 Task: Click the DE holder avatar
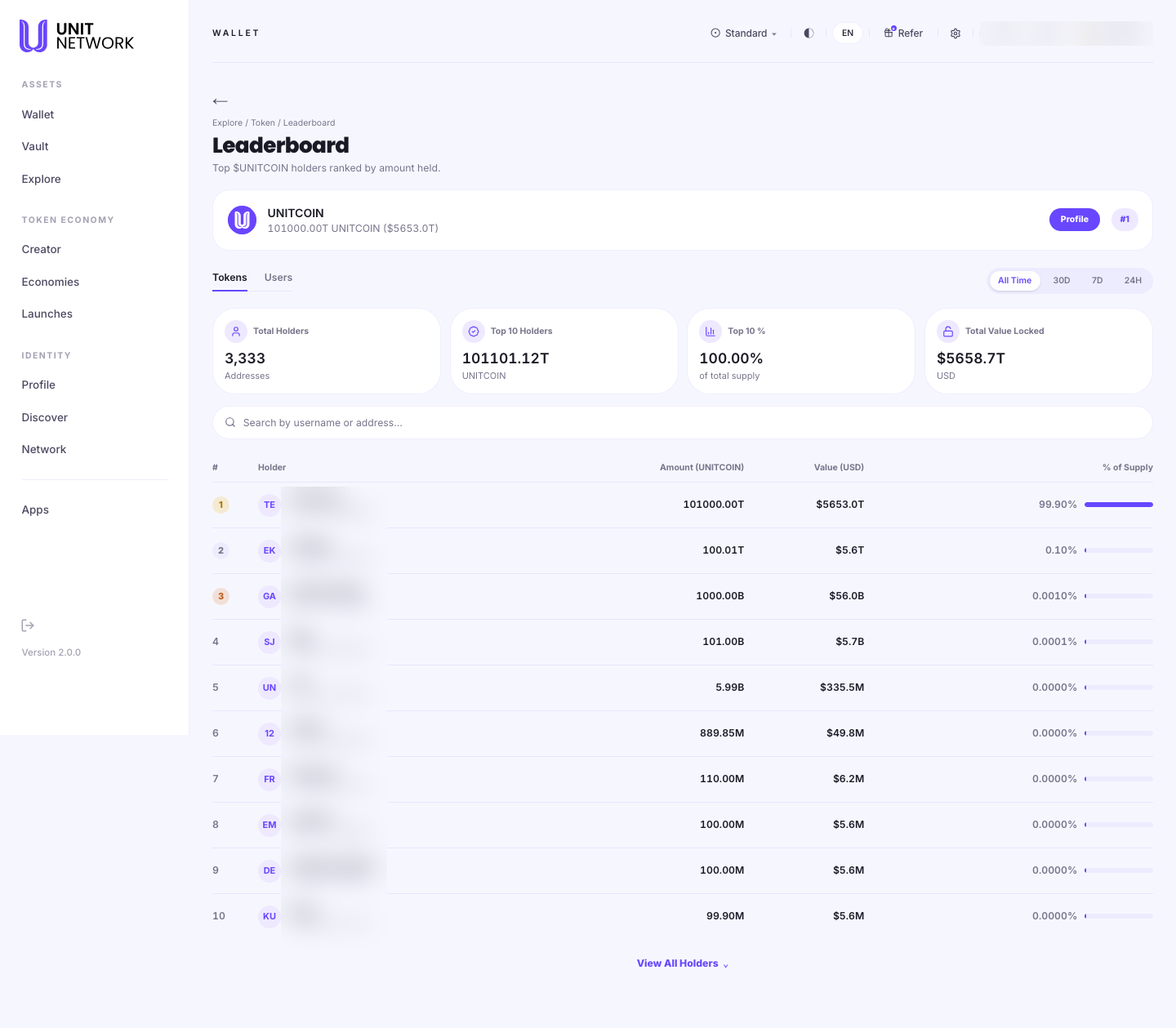(269, 870)
